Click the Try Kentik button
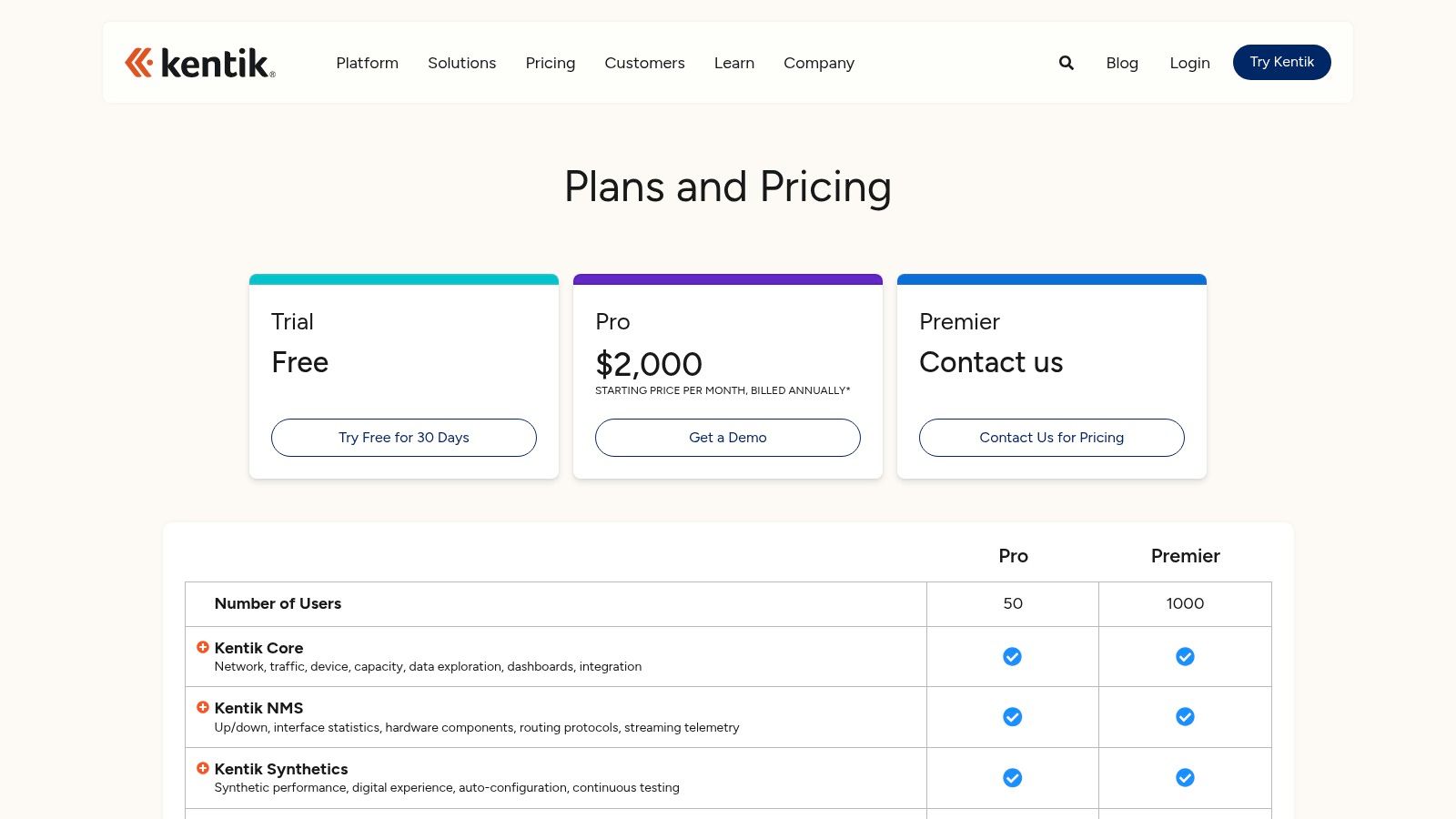This screenshot has width=1456, height=819. pos(1281,62)
